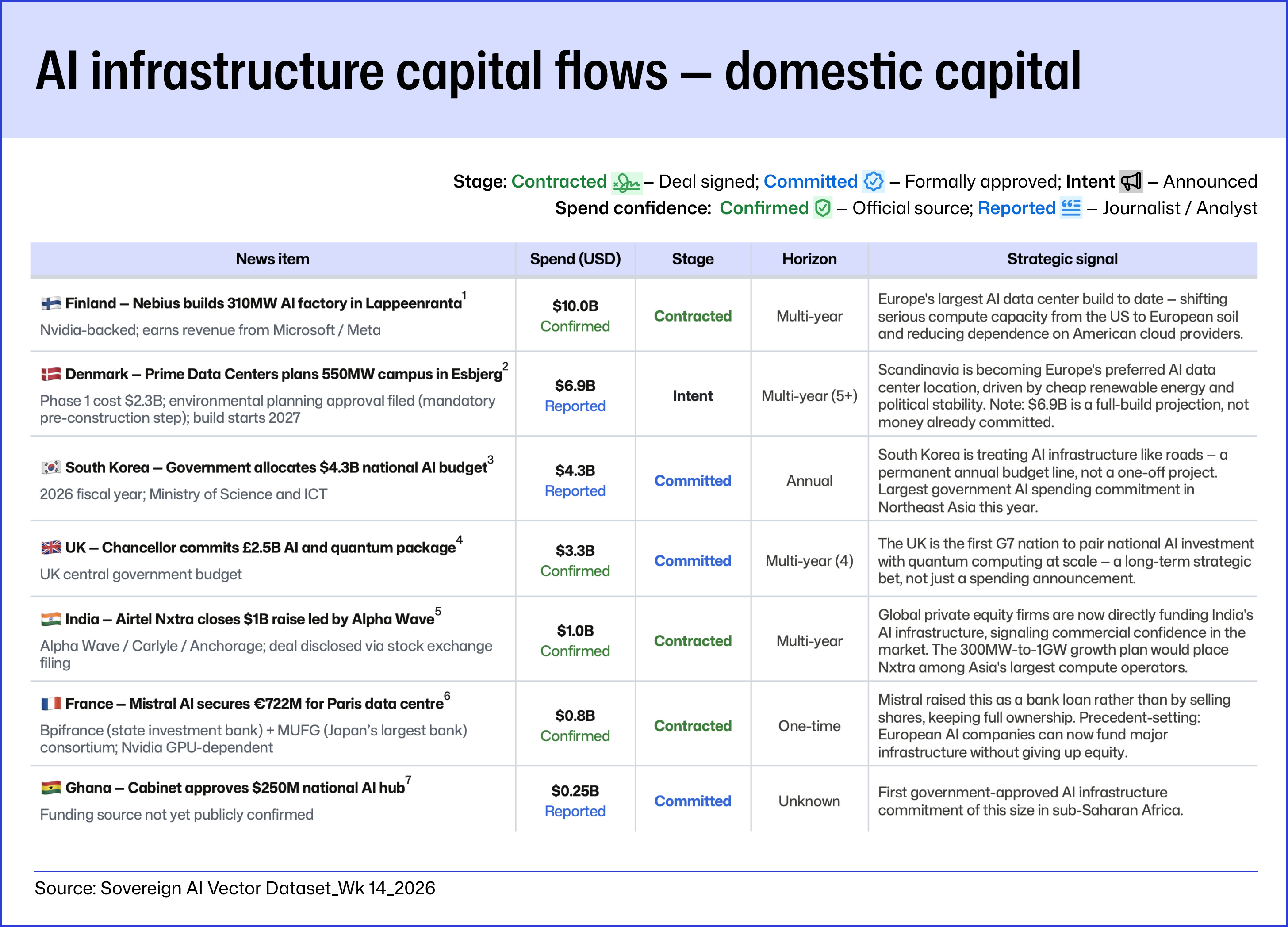This screenshot has width=1288, height=927.
Task: Click the France flag icon
Action: pos(51,704)
